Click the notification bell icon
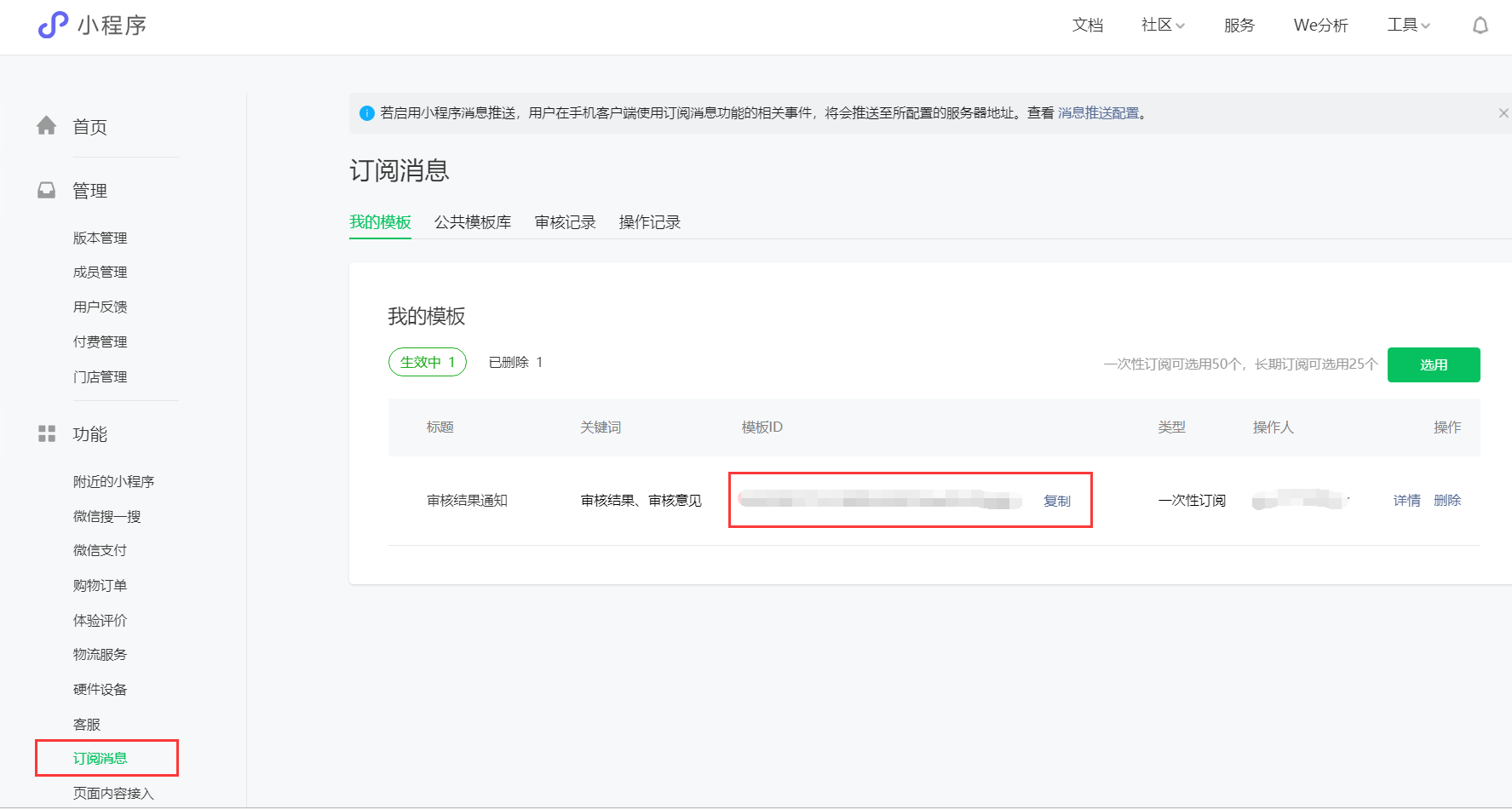This screenshot has width=1512, height=809. (1480, 26)
